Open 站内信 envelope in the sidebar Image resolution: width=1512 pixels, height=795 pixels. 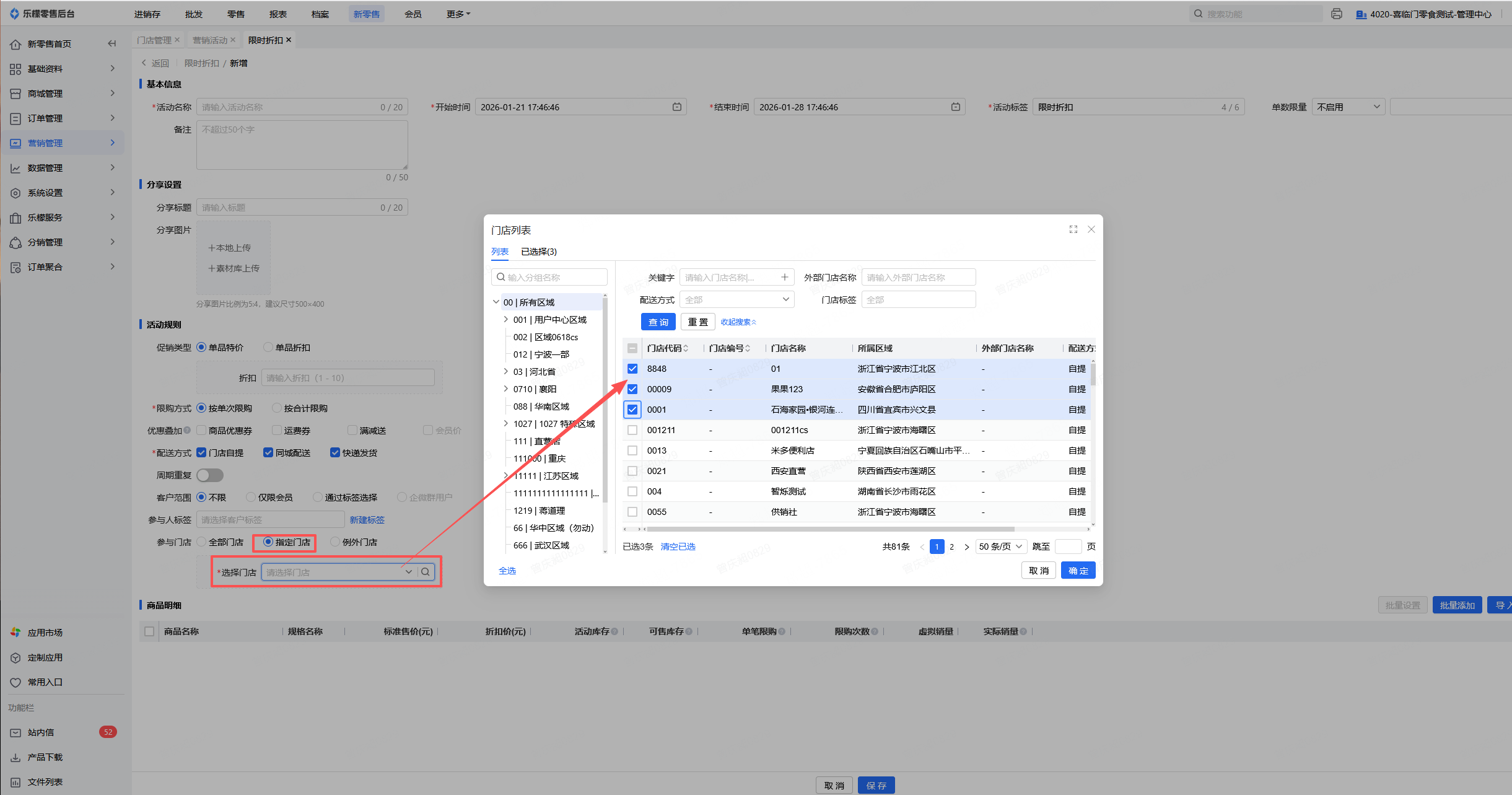pyautogui.click(x=15, y=732)
